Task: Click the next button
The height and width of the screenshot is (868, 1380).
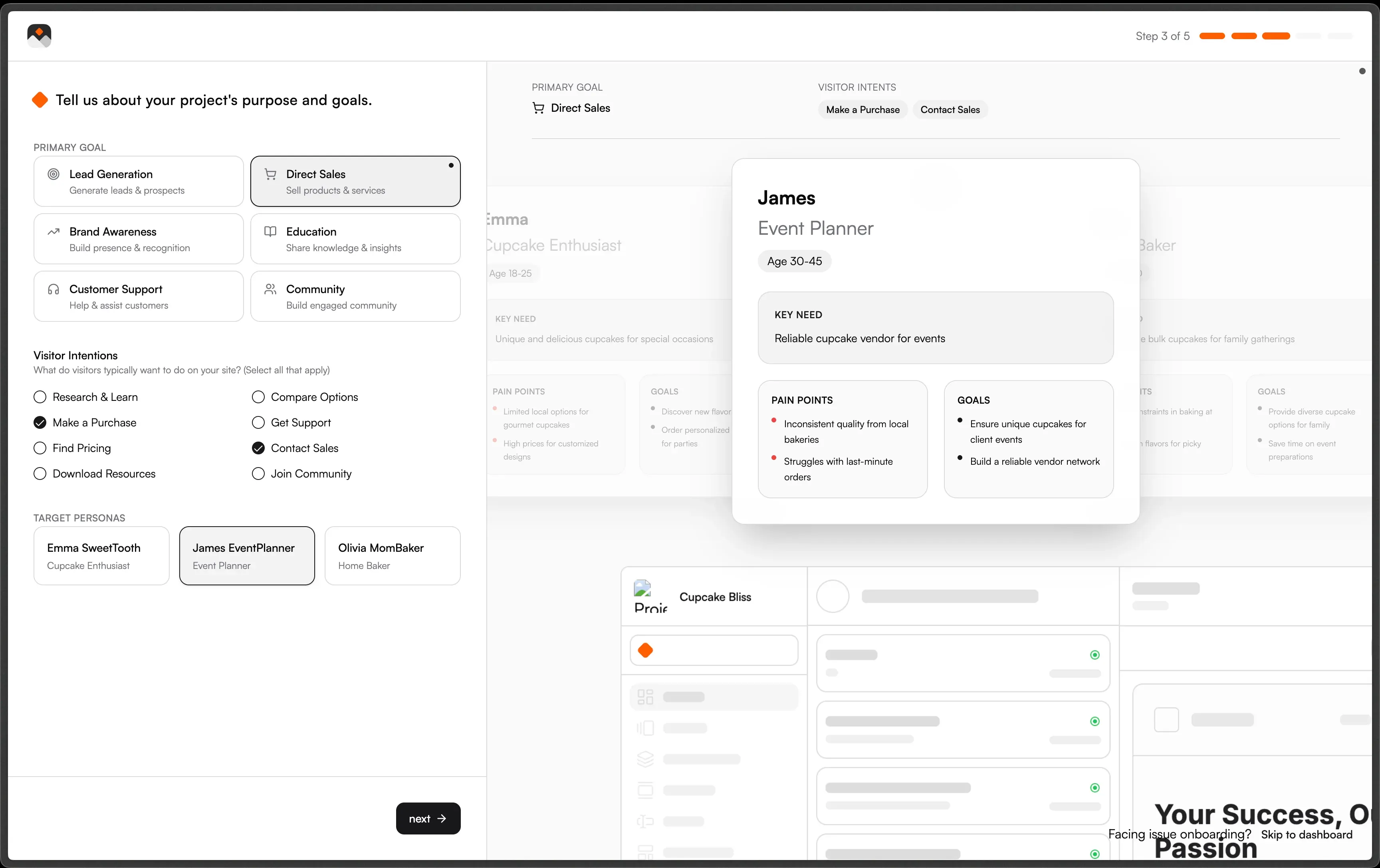Action: pyautogui.click(x=428, y=818)
